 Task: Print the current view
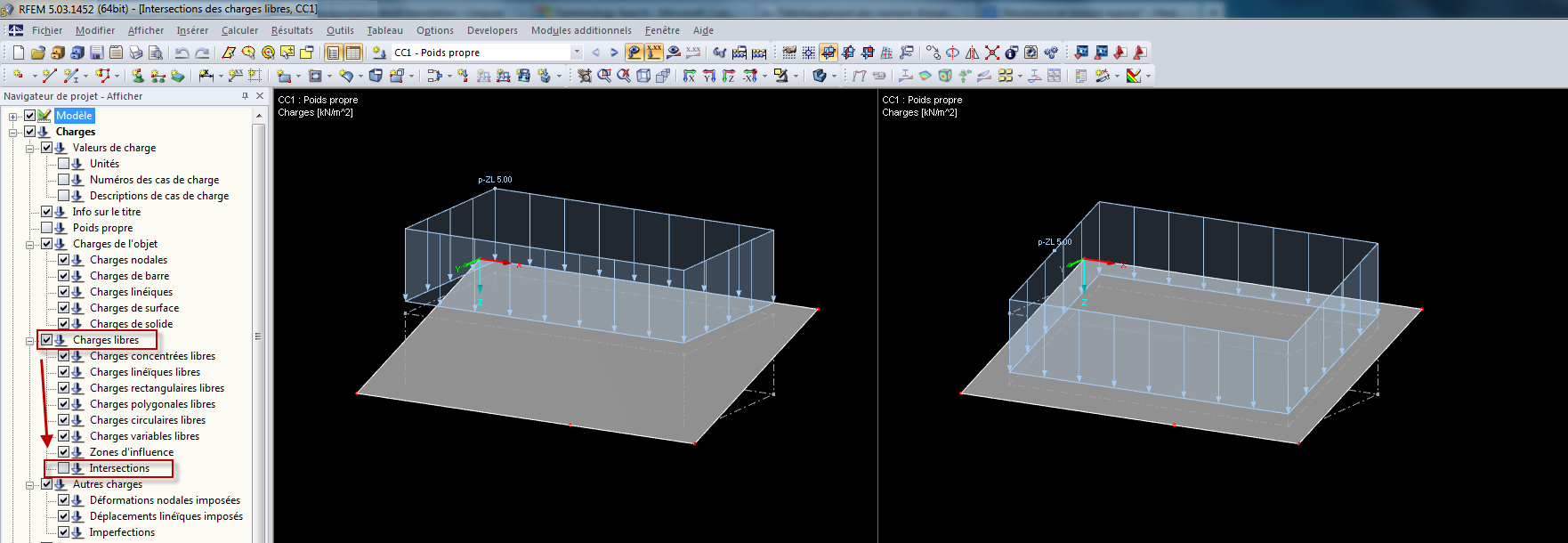coord(136,53)
